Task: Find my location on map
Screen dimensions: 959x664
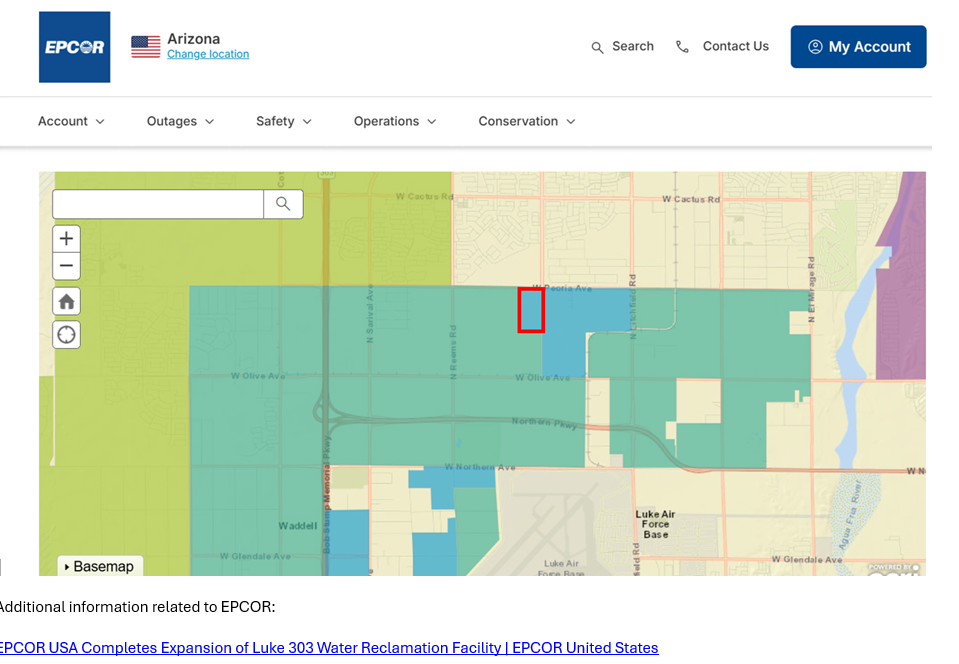Action: coord(66,335)
